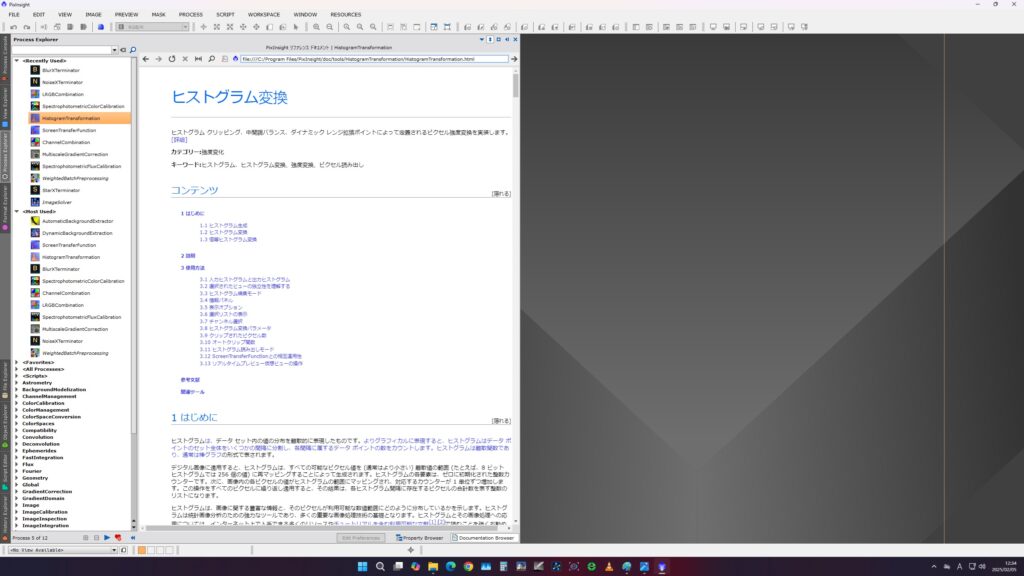Select the orange workspace swatch

click(x=142, y=550)
